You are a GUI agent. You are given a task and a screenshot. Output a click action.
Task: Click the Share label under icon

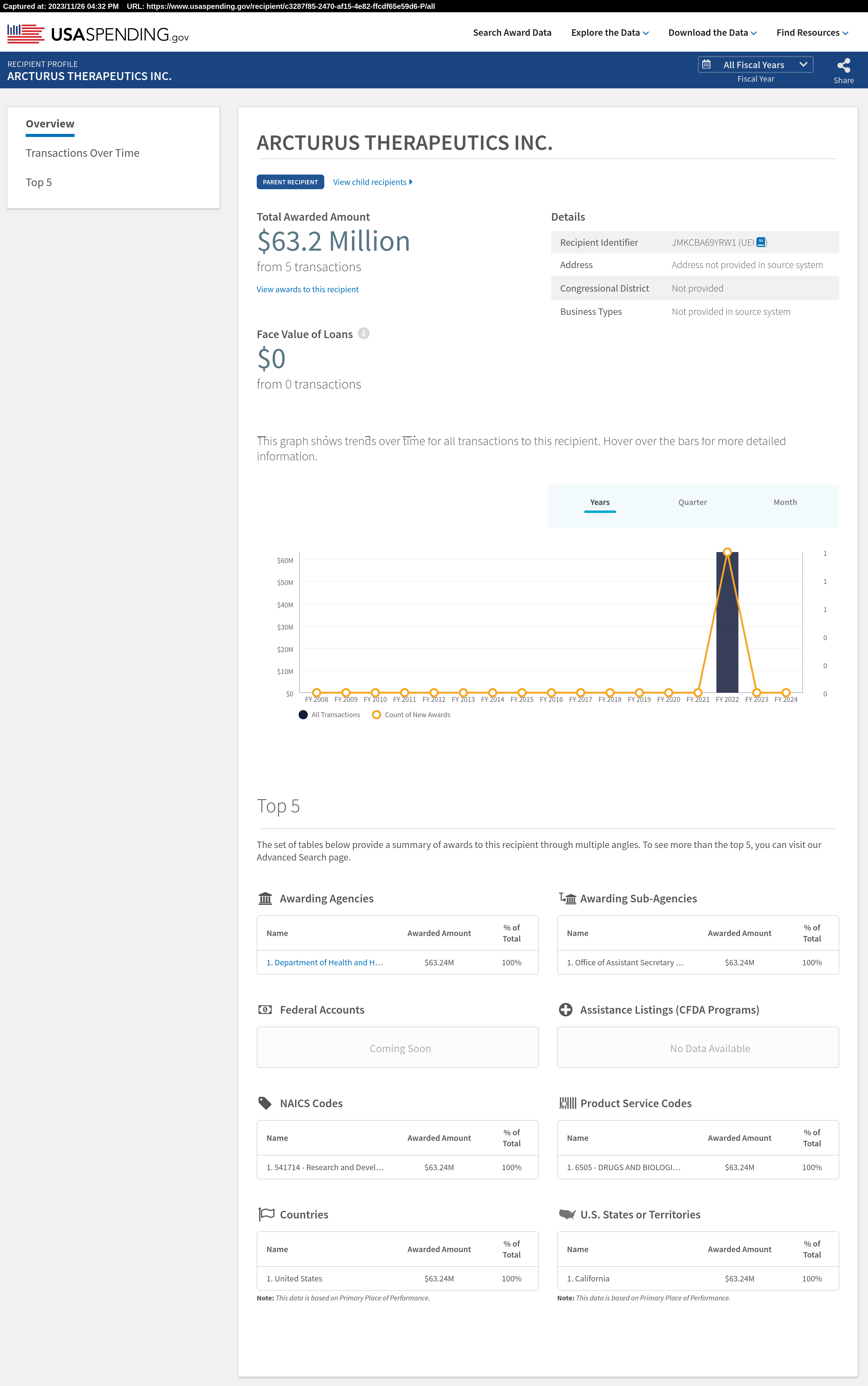(843, 80)
